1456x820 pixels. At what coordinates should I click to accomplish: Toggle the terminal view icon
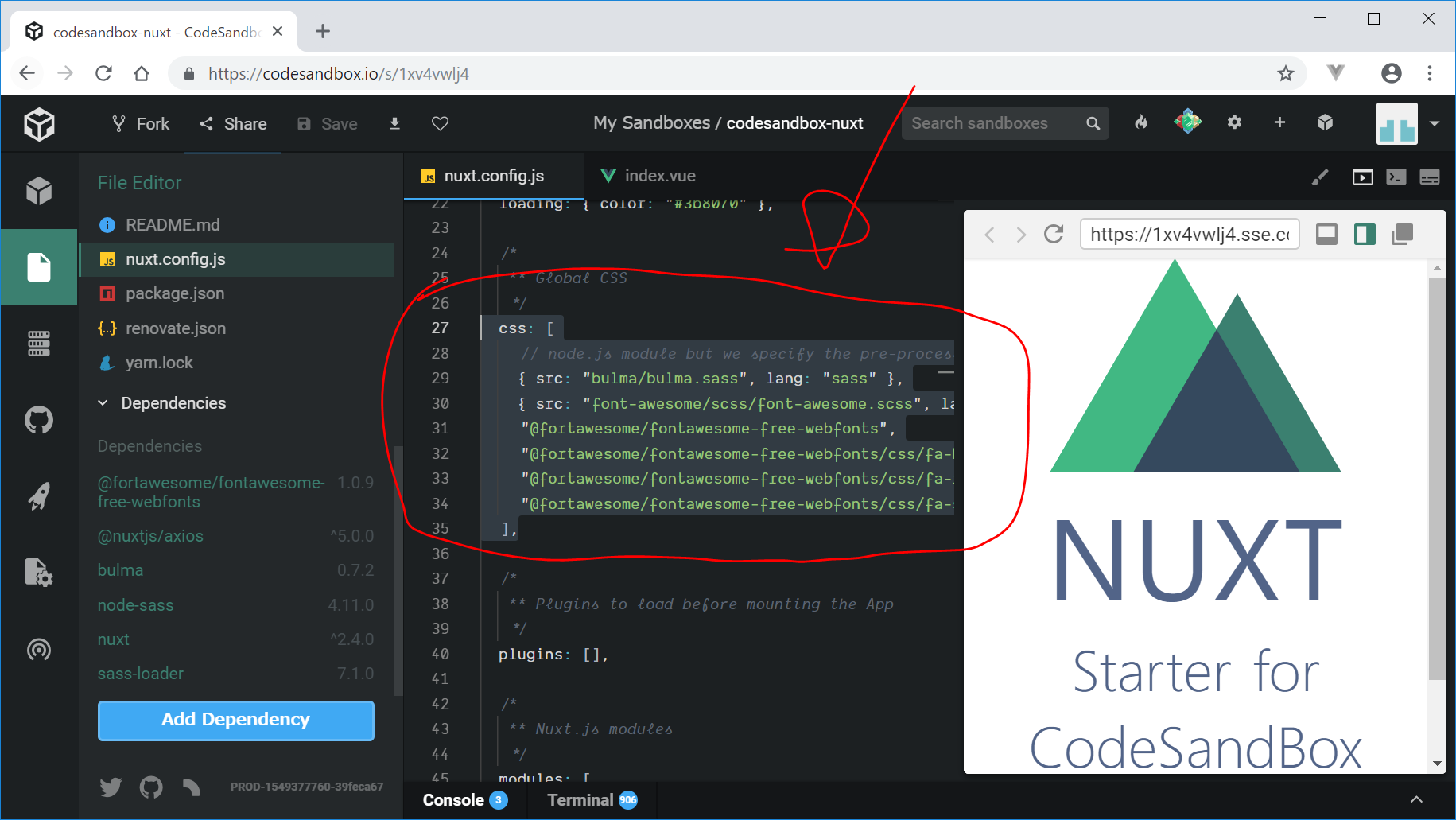coord(1396,177)
